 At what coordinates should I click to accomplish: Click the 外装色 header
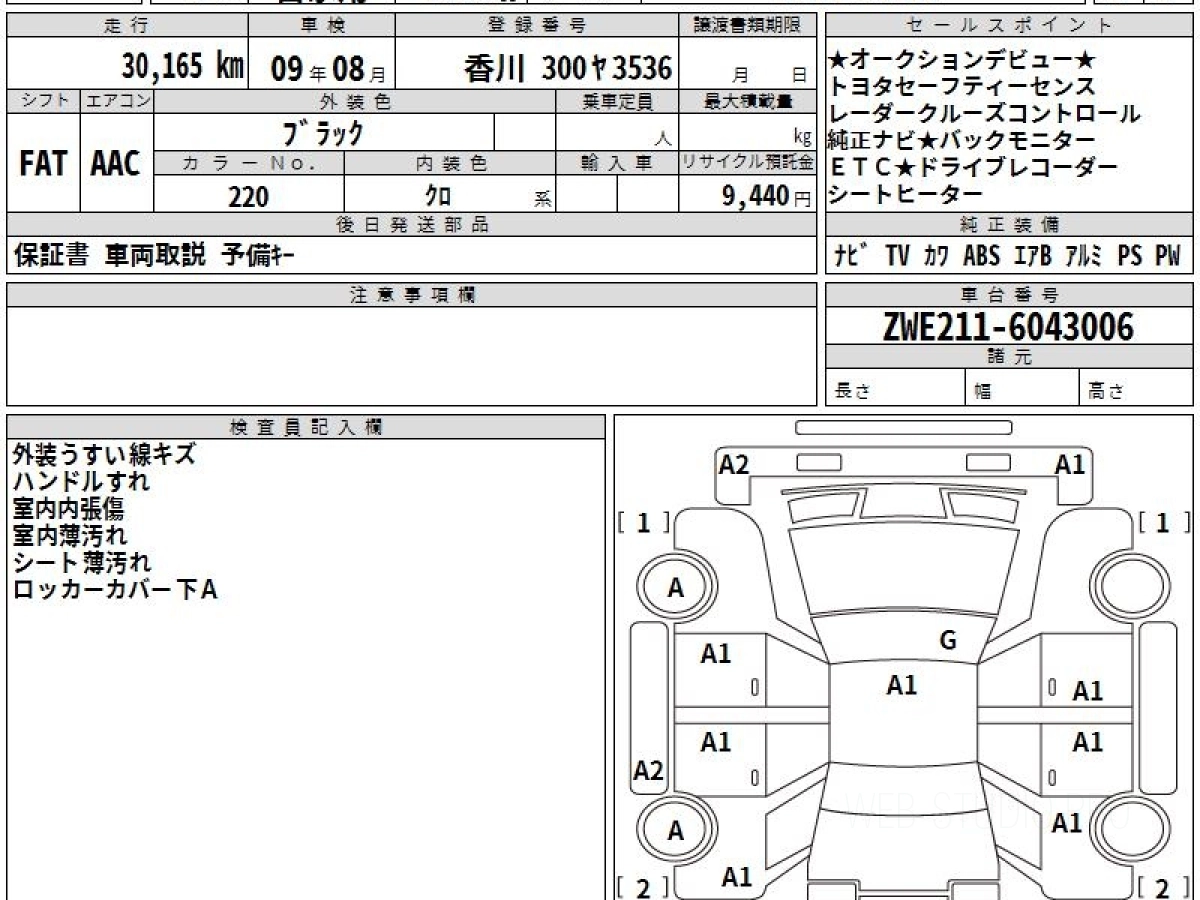[355, 101]
